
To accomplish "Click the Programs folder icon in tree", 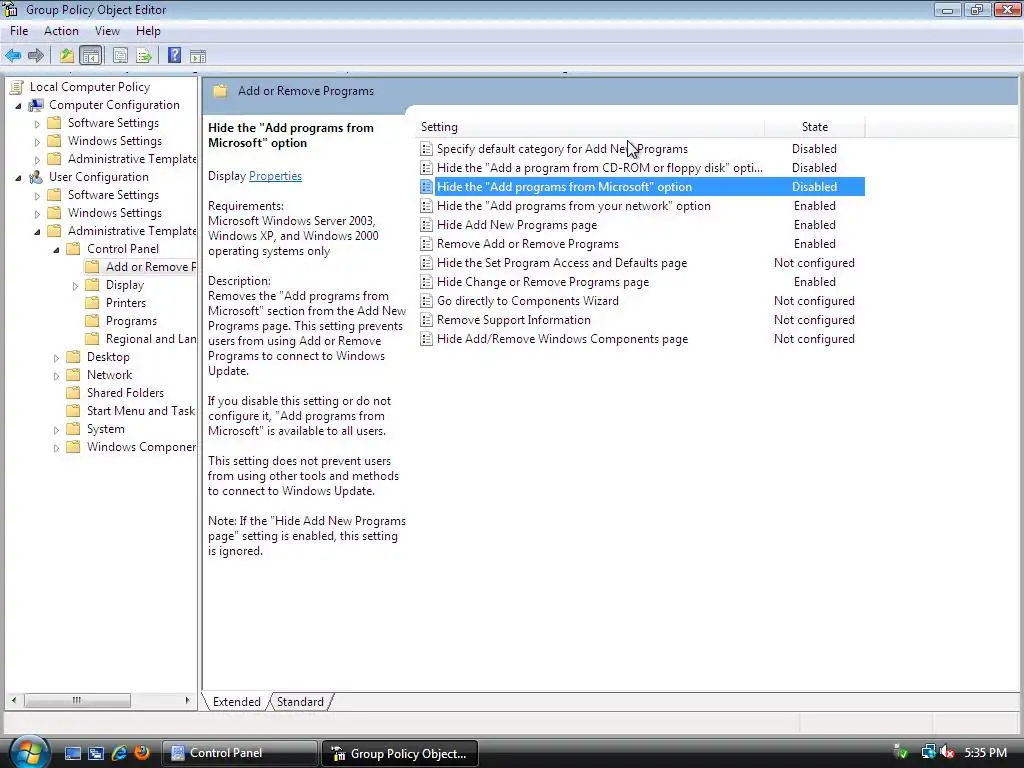I will coord(93,321).
